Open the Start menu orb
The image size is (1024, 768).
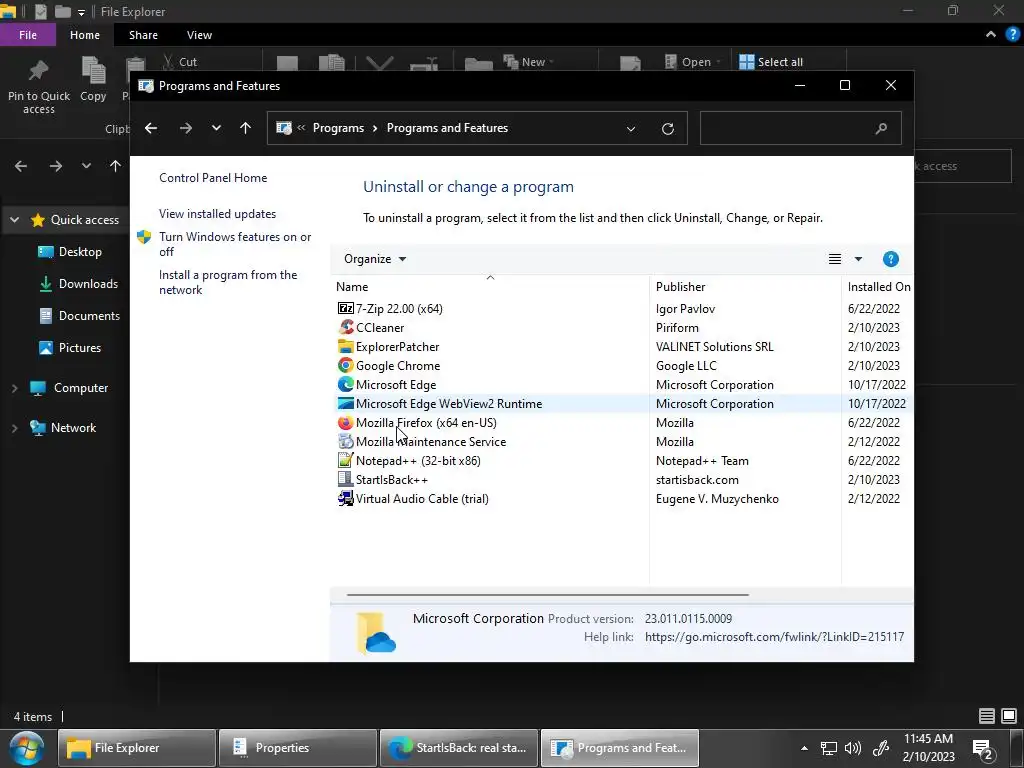(27, 748)
